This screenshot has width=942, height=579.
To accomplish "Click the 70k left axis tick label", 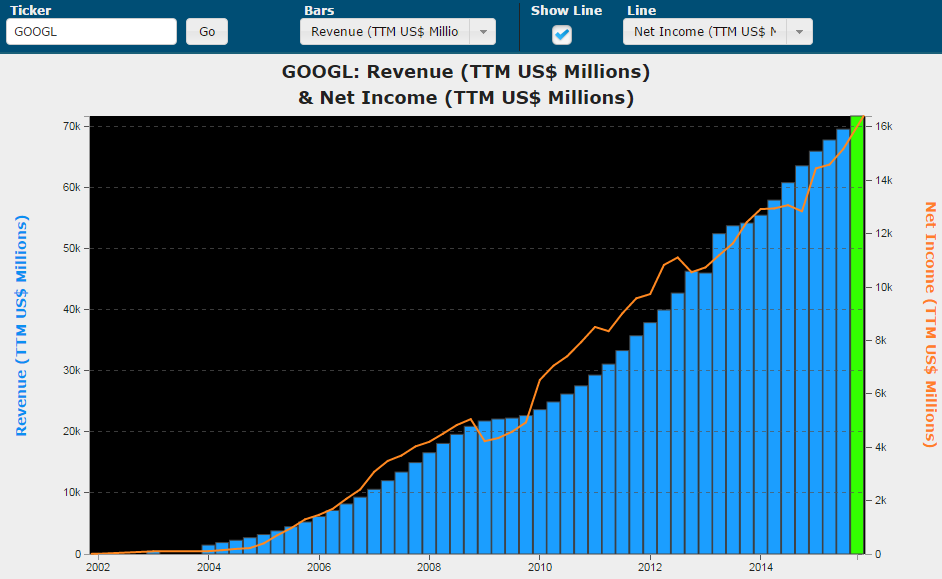I will (71, 126).
